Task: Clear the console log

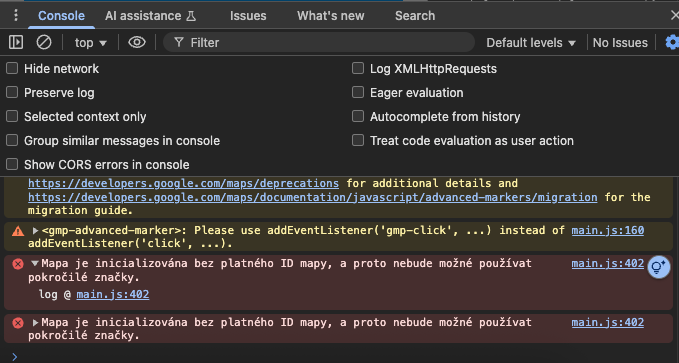Action: (44, 42)
